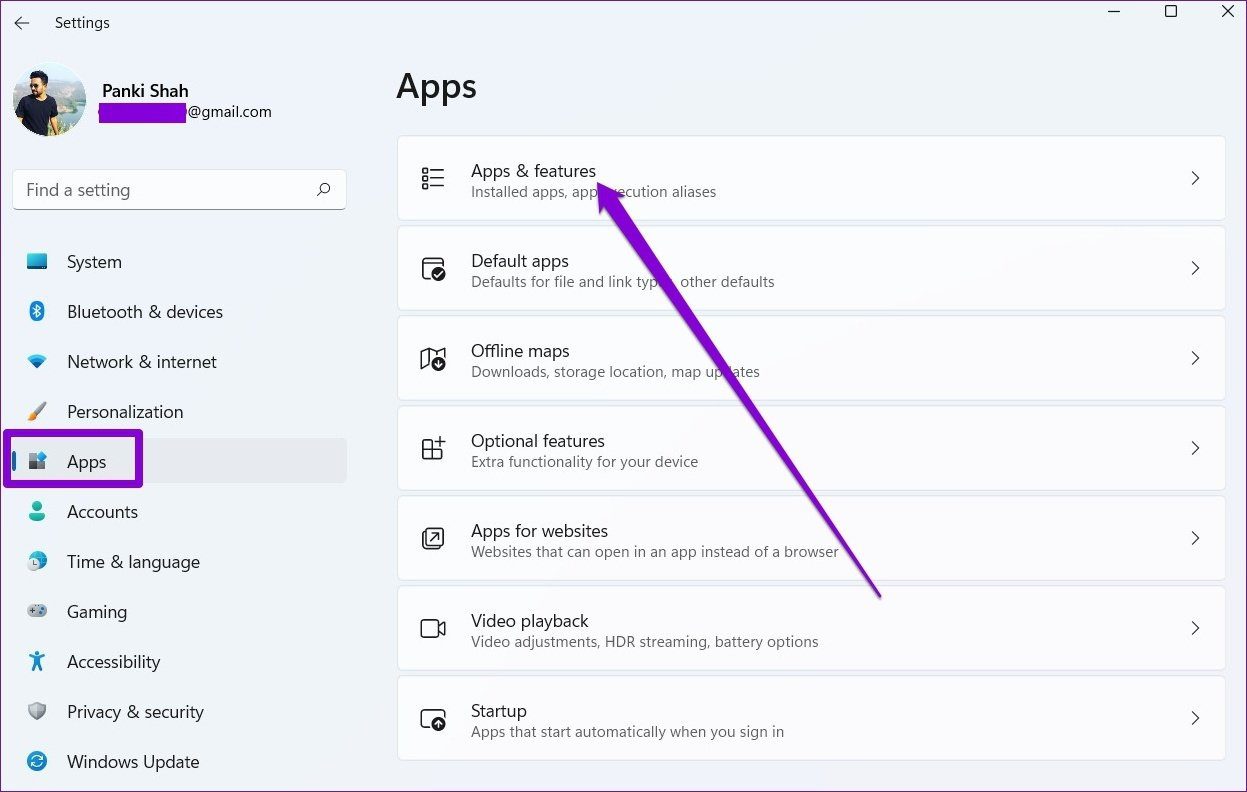The image size is (1247, 792).
Task: Expand the Video playback chevron
Action: click(1195, 628)
